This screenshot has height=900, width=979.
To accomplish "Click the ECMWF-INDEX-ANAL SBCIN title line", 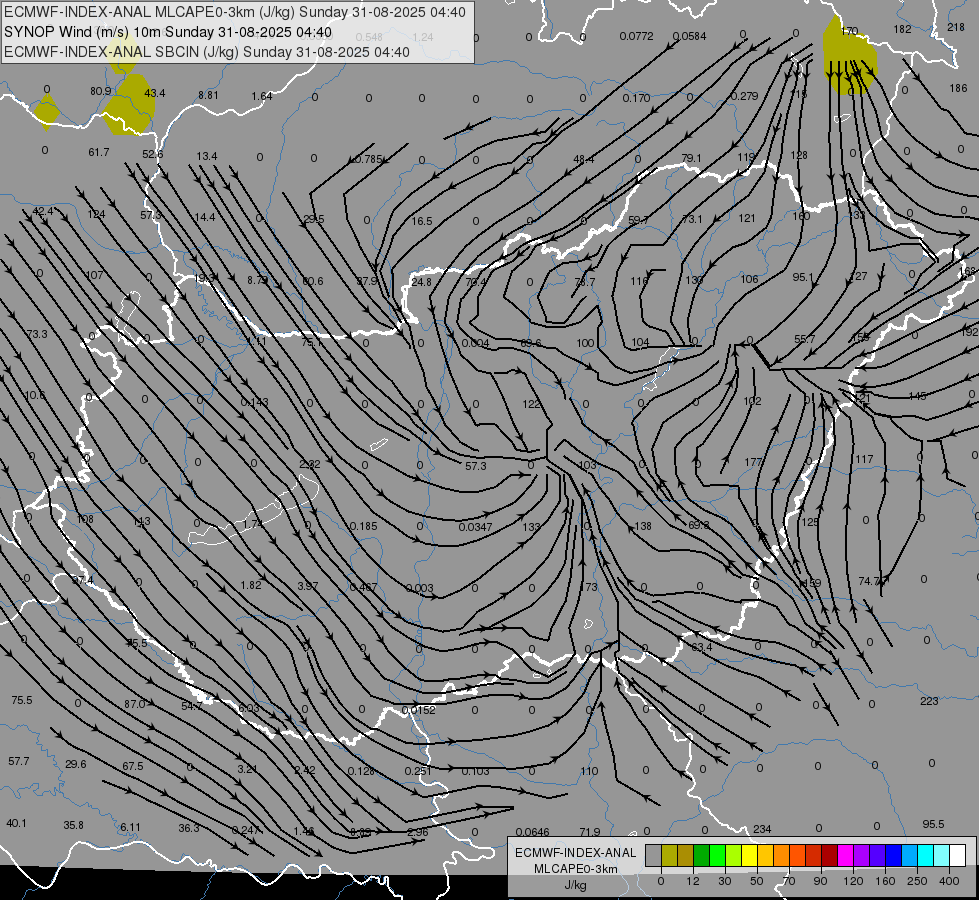I will coord(207,52).
